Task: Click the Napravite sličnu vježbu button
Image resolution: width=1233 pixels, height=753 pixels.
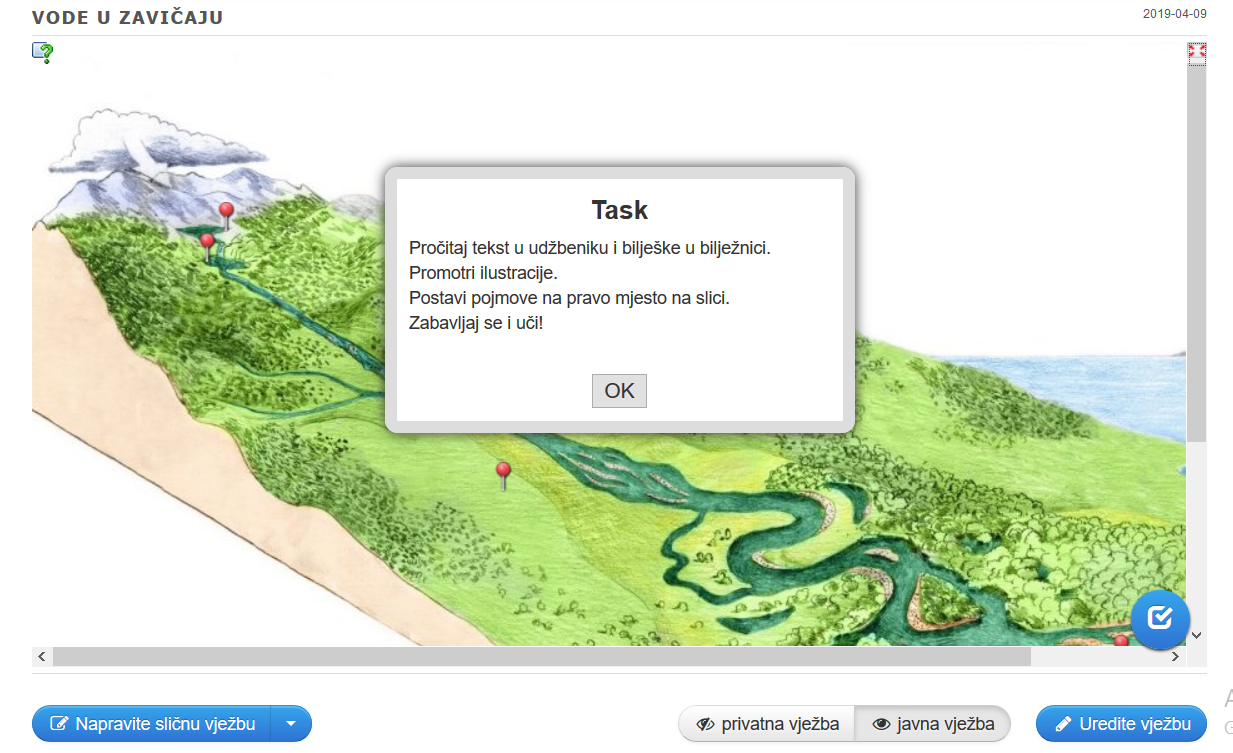Action: pos(151,724)
